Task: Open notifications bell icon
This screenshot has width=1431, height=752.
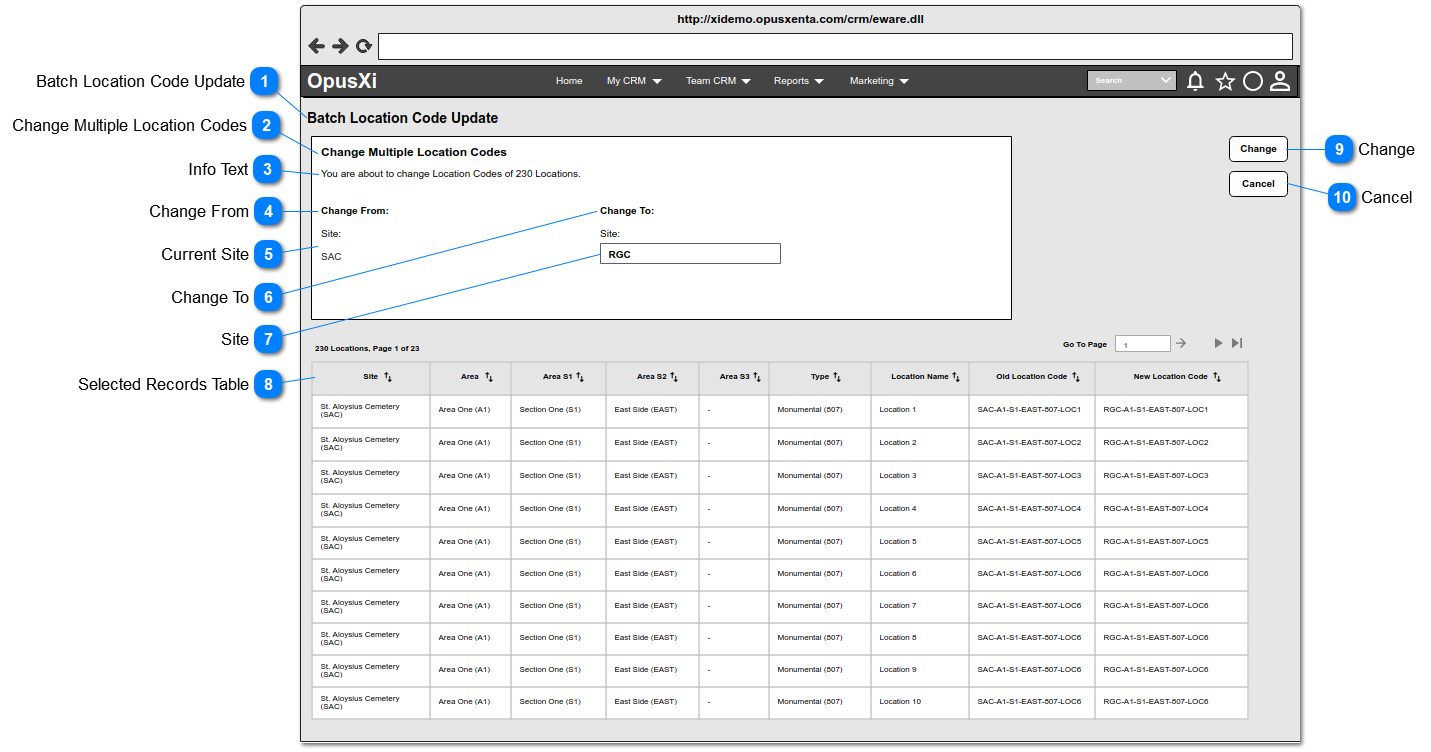Action: [x=1195, y=82]
